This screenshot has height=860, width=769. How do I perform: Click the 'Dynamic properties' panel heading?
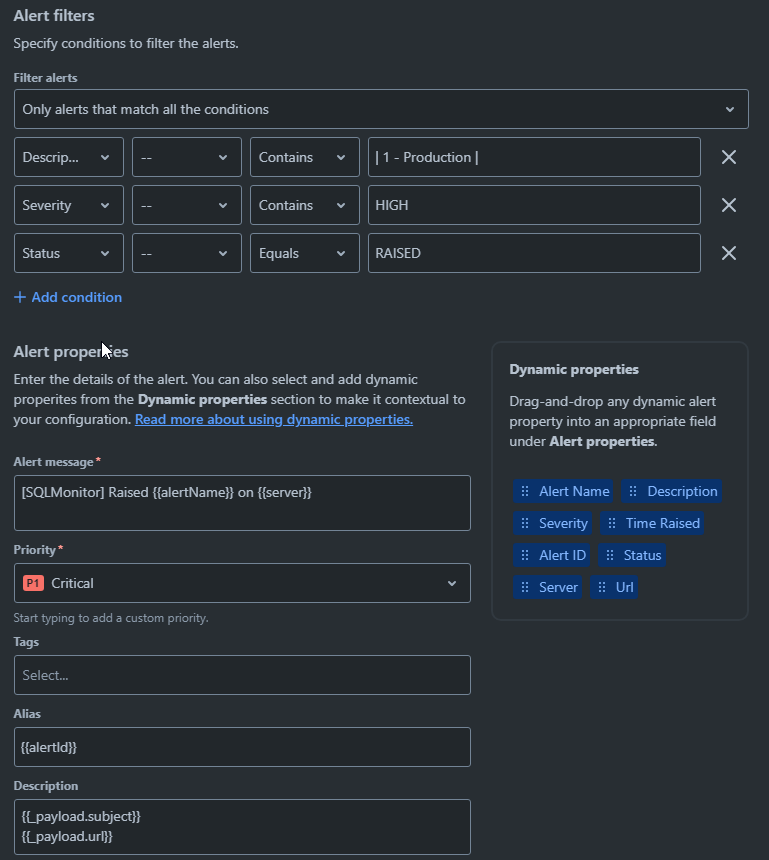click(x=574, y=370)
